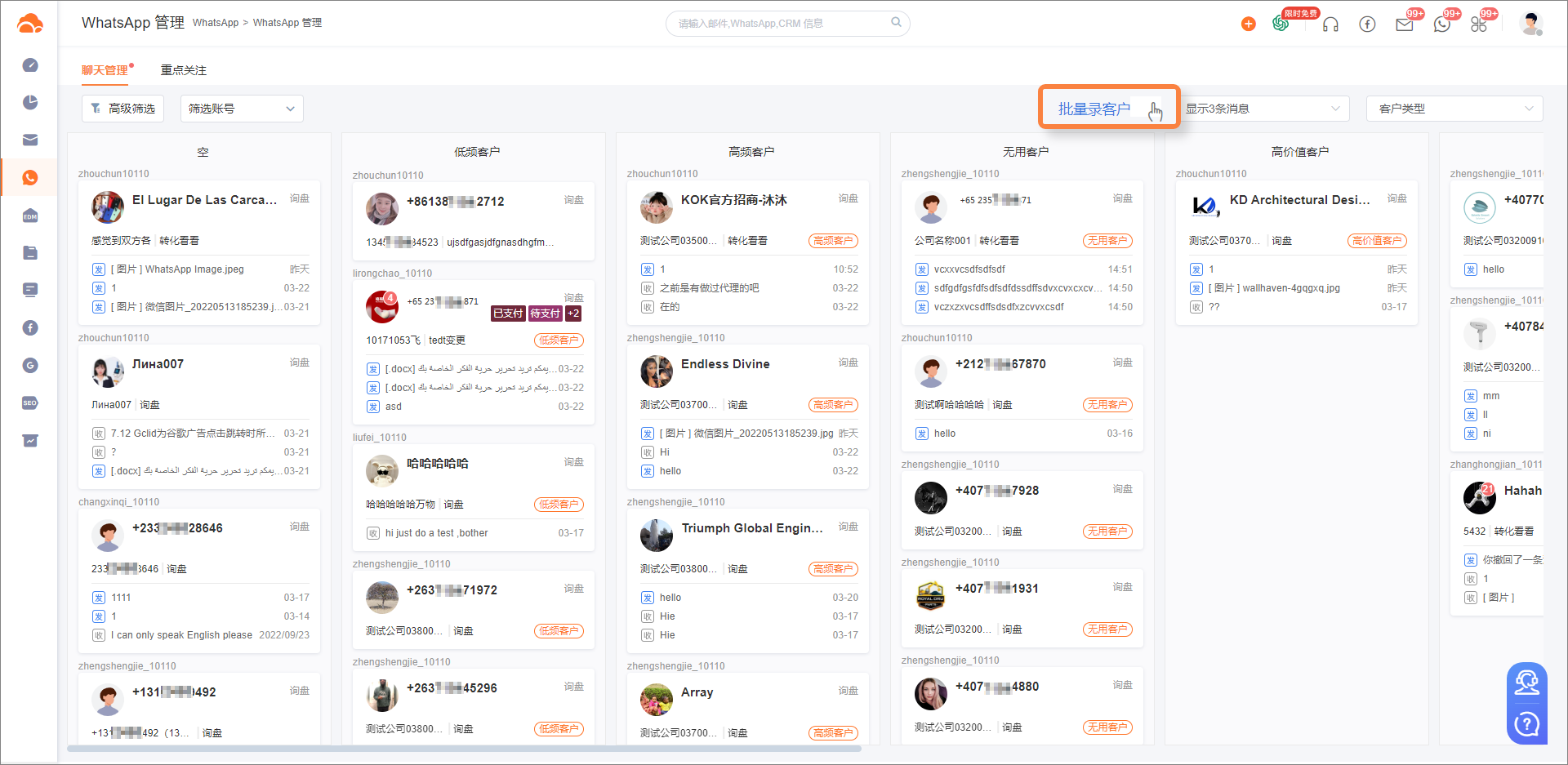Click the search input field

pos(787,23)
